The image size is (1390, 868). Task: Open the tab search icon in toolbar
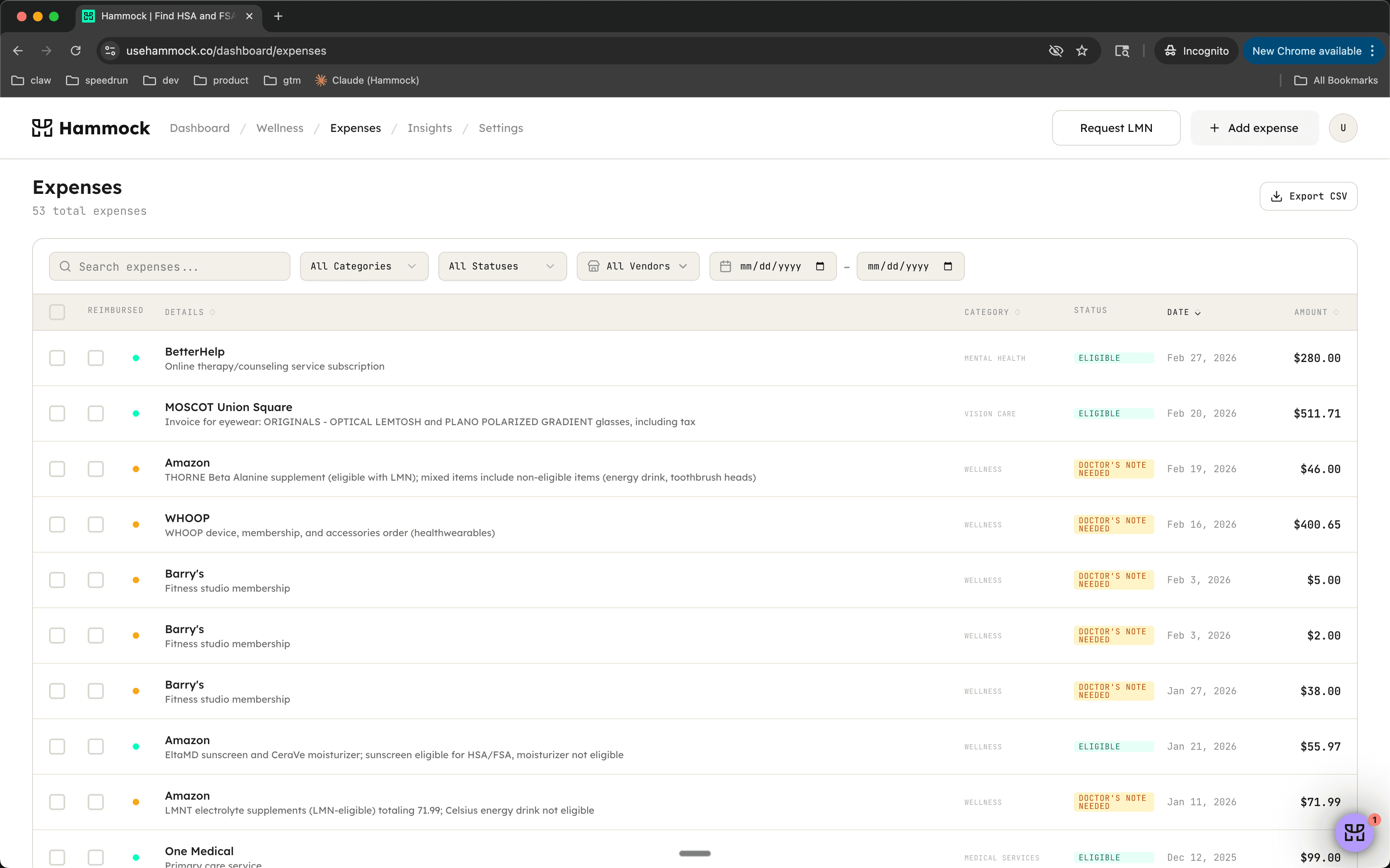(x=1122, y=51)
